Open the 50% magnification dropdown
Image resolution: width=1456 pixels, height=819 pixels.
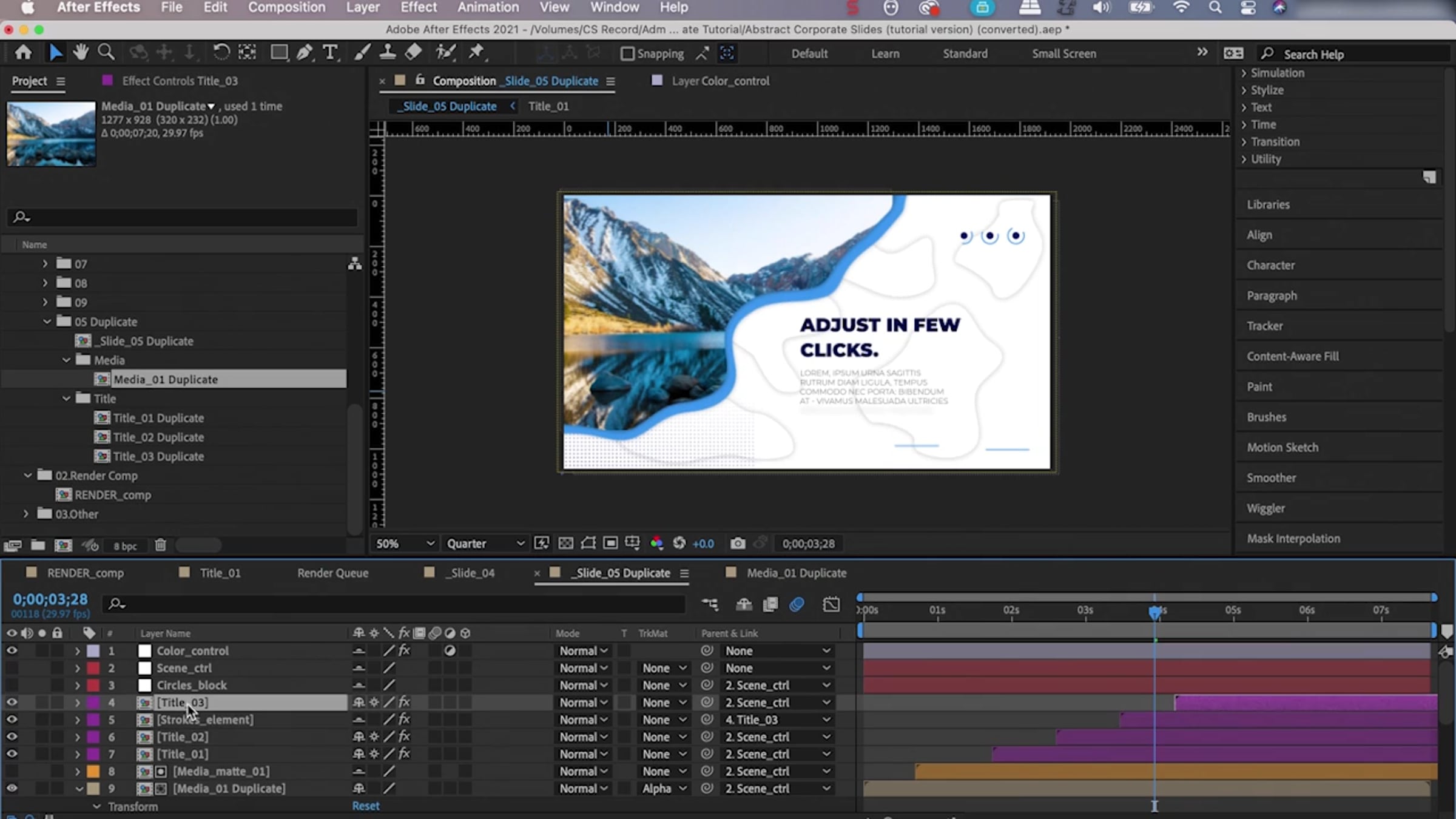pos(405,544)
